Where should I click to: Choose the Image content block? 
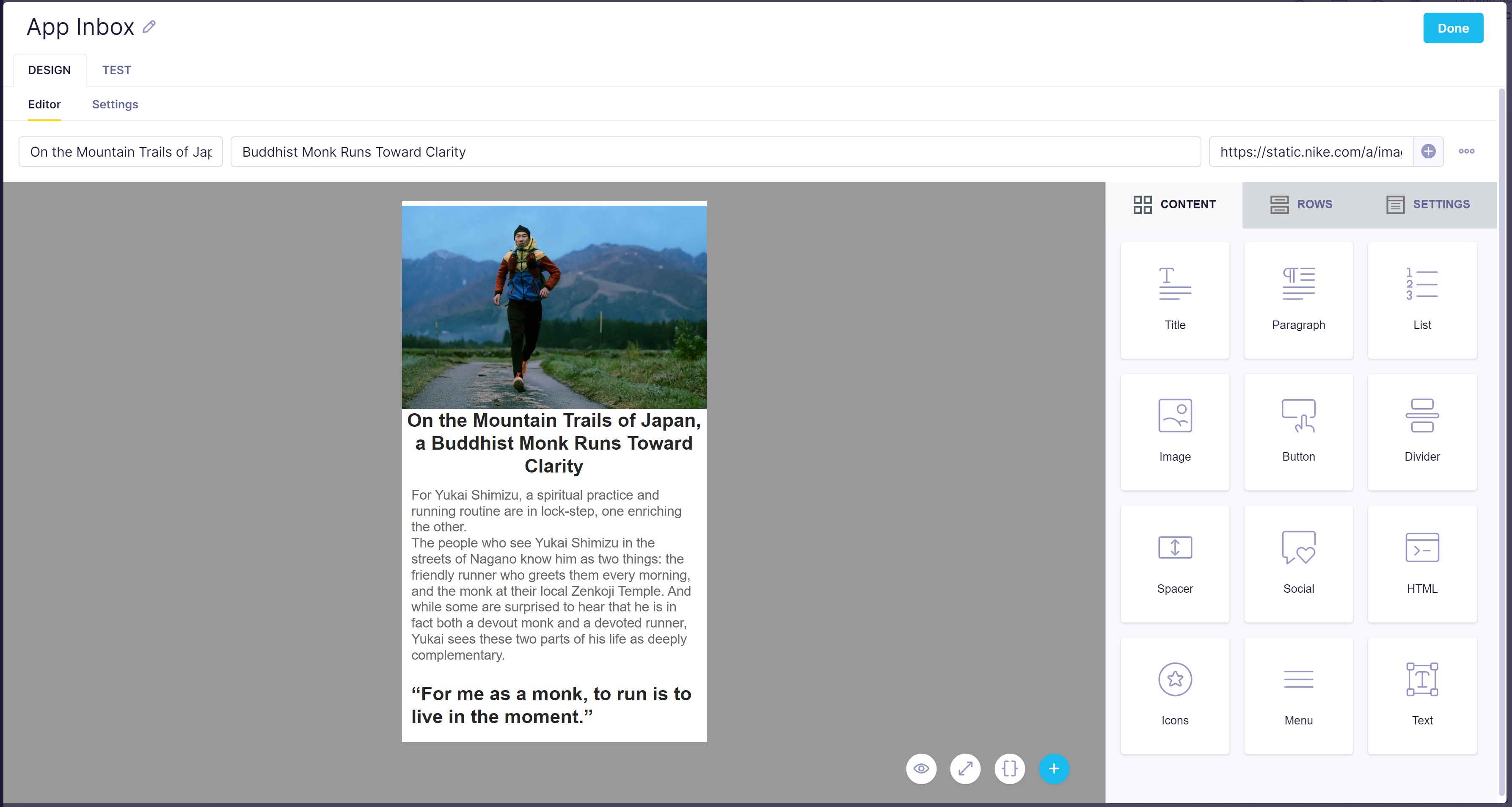pyautogui.click(x=1174, y=432)
